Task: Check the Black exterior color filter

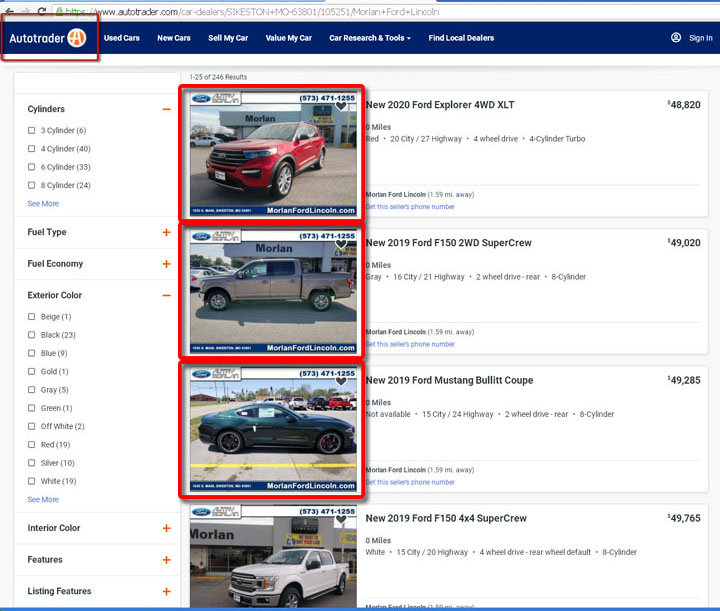Action: coord(31,335)
